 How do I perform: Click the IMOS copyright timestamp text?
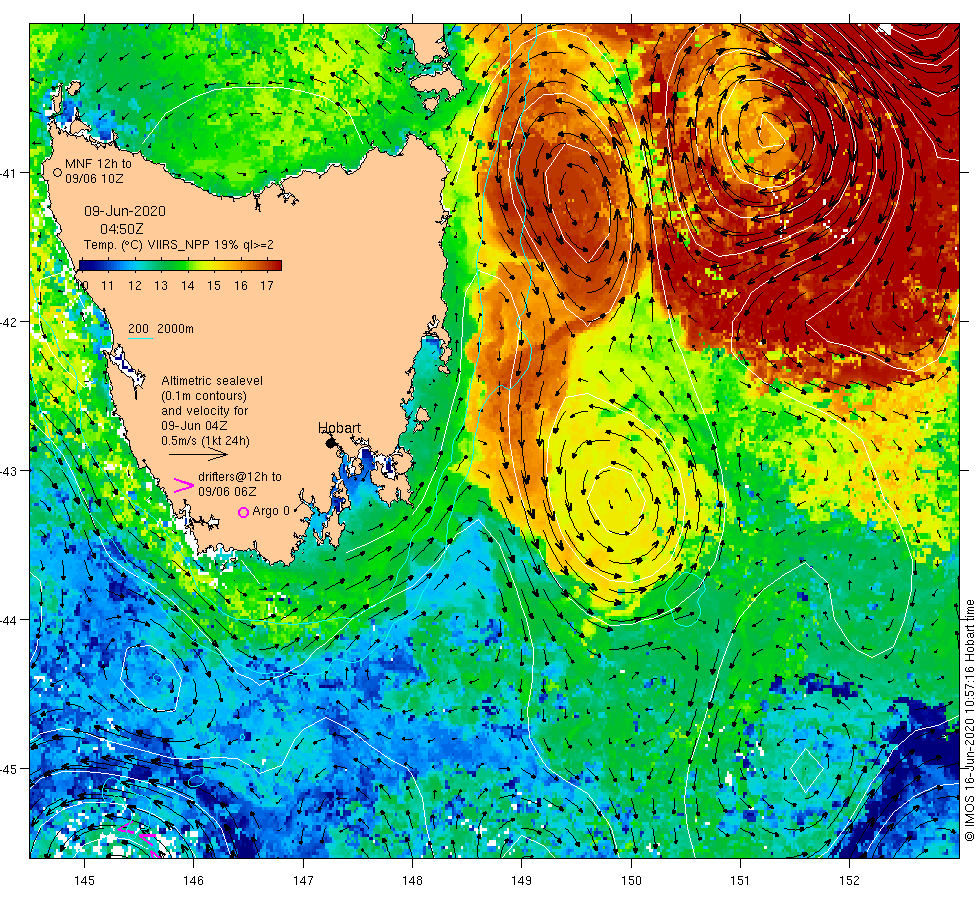pyautogui.click(x=969, y=721)
